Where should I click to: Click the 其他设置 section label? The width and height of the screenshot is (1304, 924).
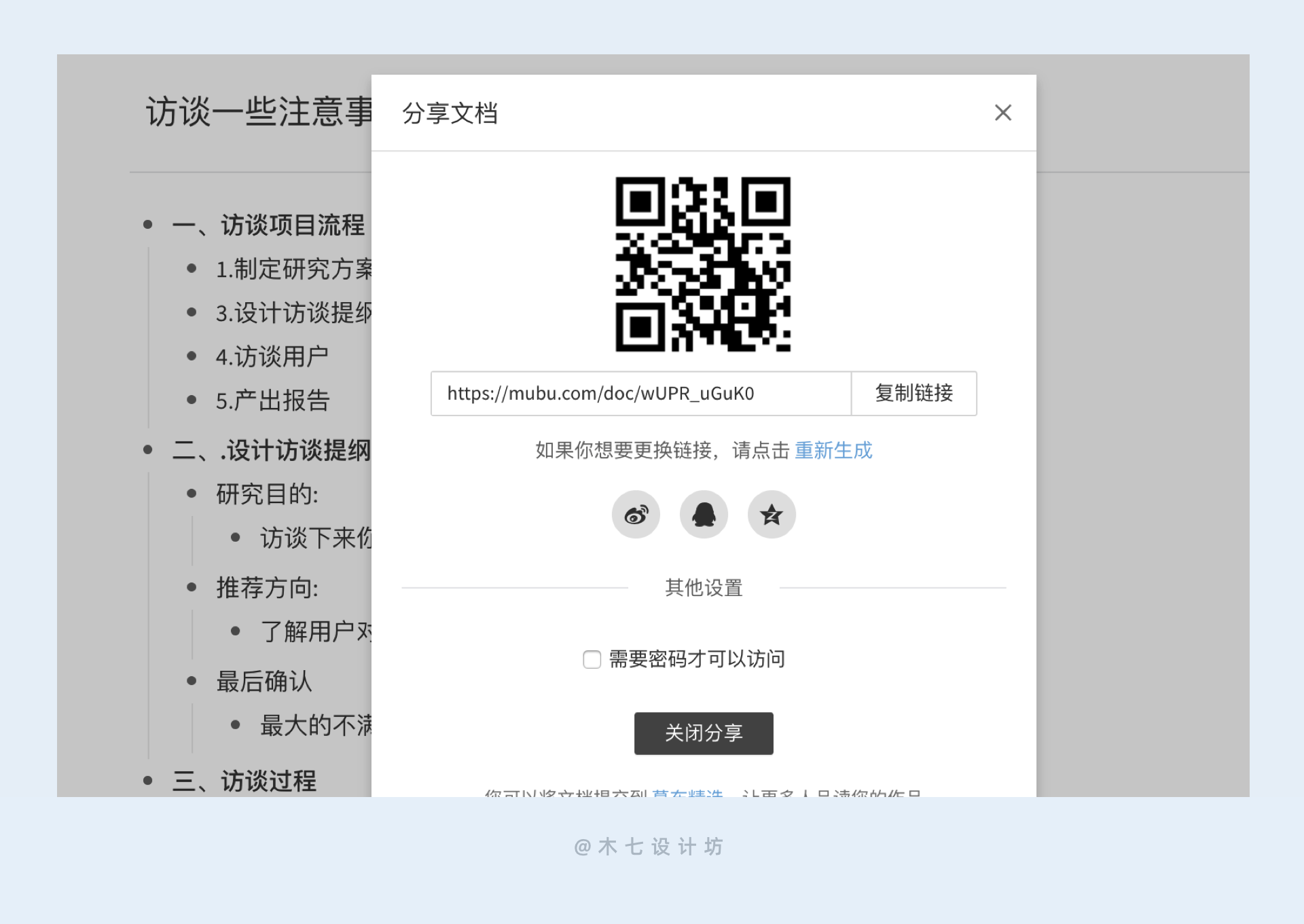click(x=704, y=588)
